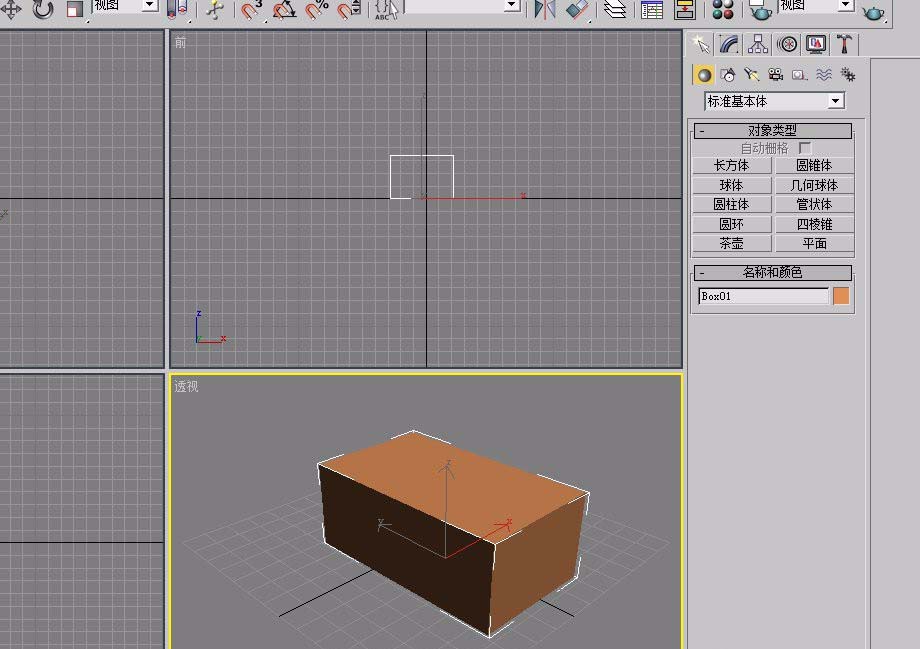
Task: Open the 标准基本体 dropdown
Action: click(x=835, y=101)
